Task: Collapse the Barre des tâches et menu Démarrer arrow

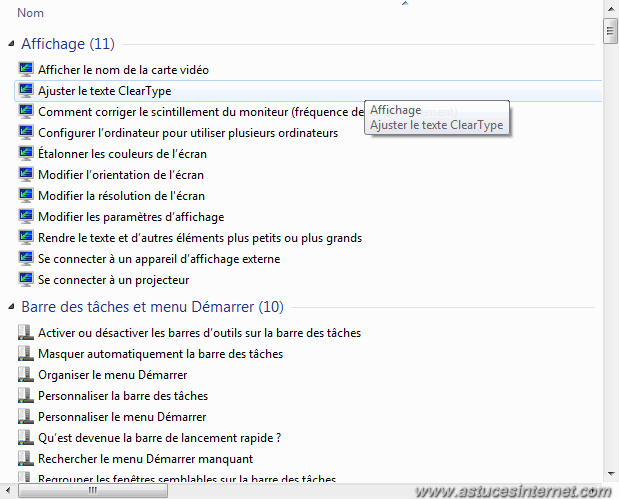Action: click(11, 306)
